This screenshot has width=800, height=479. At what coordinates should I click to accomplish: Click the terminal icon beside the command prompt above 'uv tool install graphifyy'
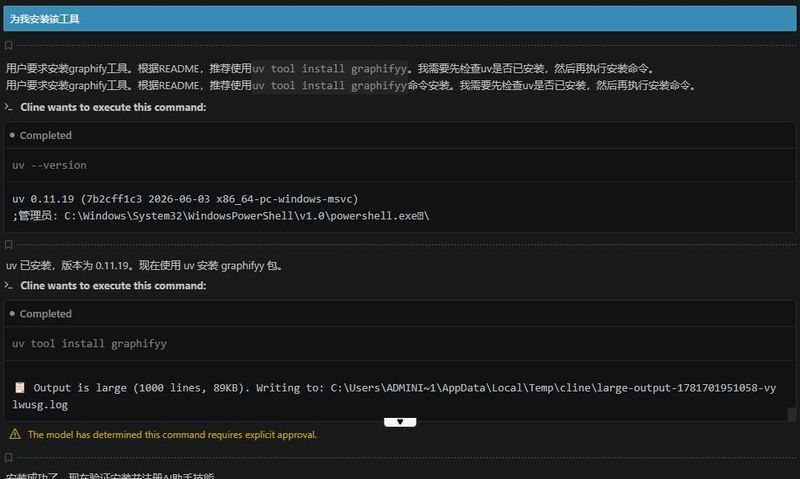9,286
